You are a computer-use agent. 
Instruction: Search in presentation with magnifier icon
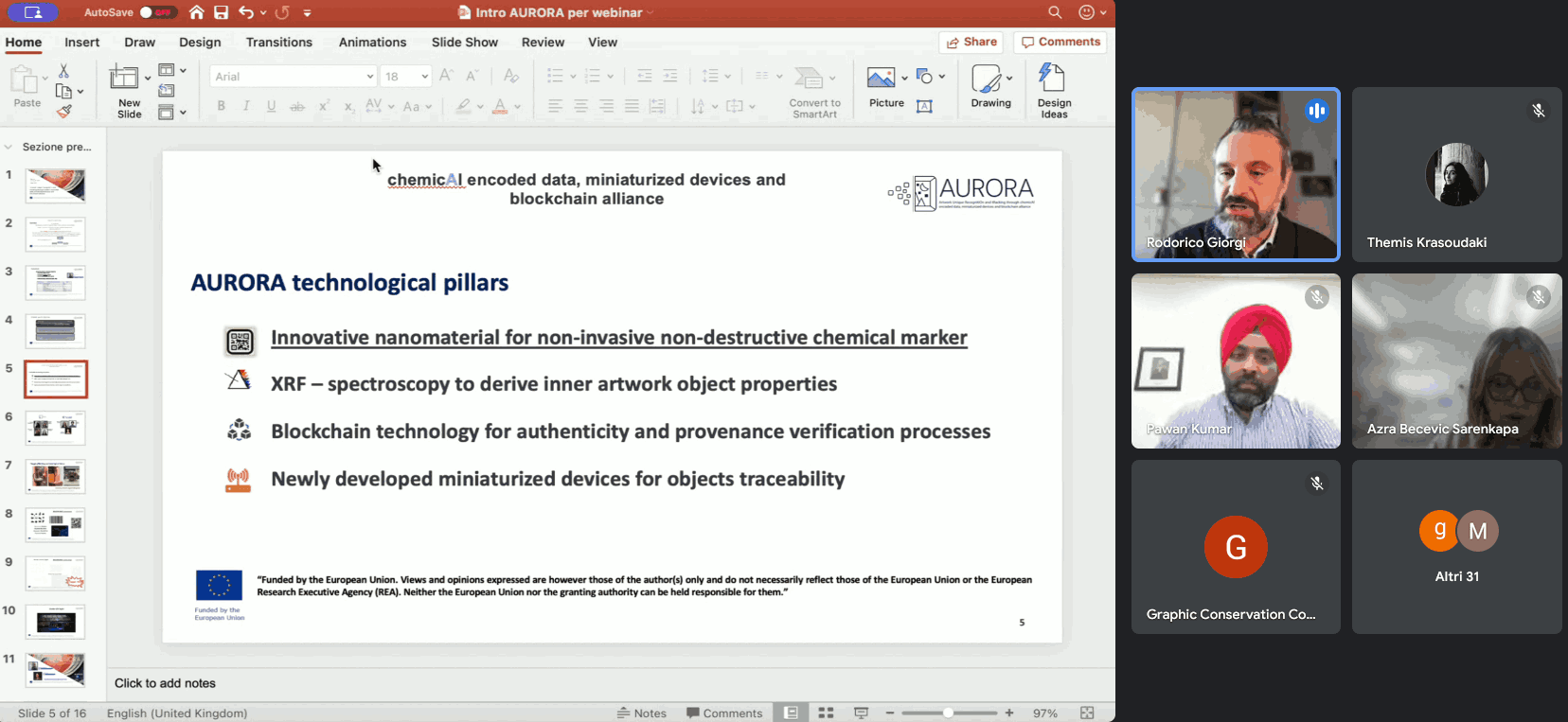(1055, 12)
